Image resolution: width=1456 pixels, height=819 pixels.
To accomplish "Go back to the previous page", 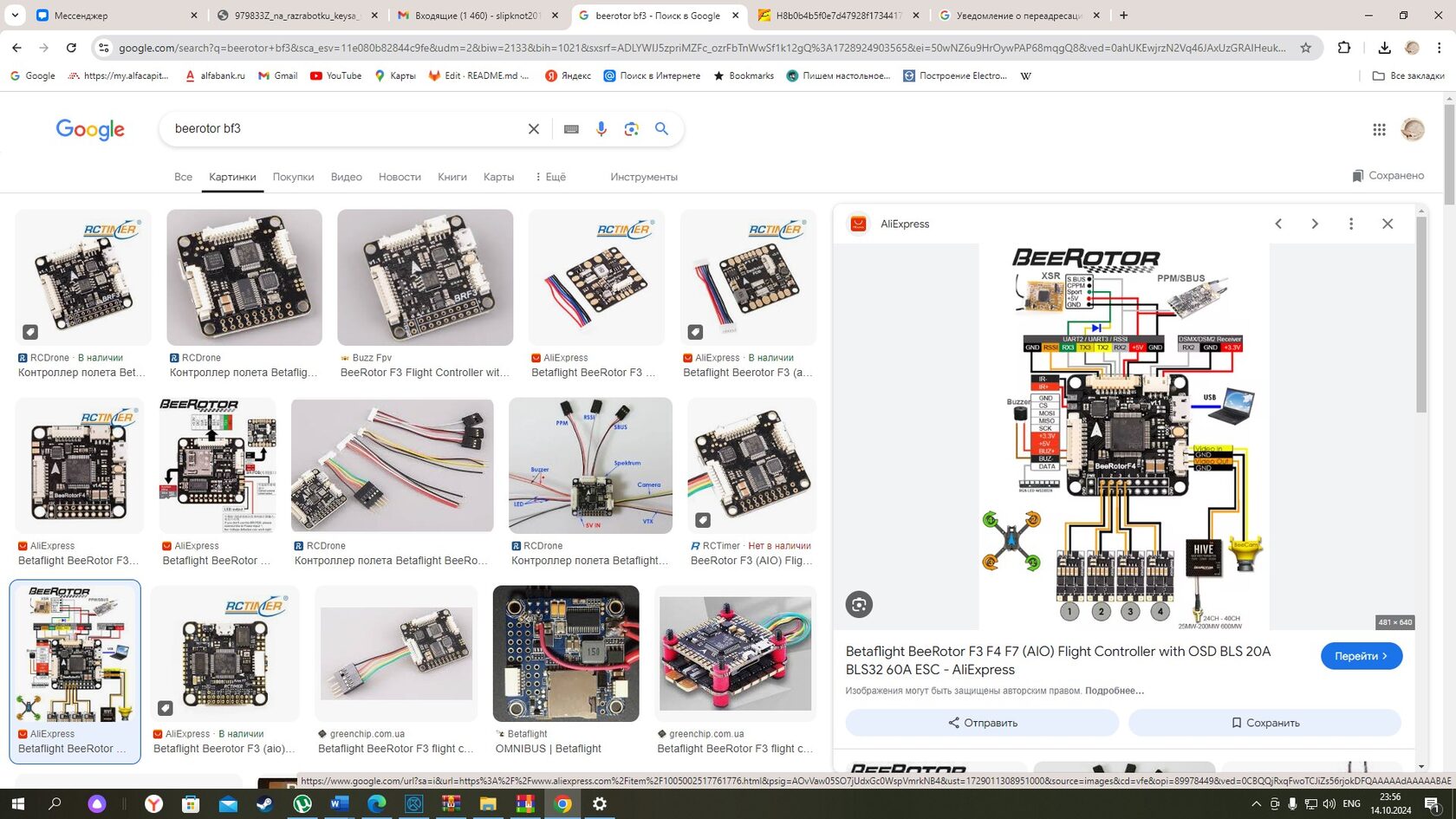I will (x=16, y=48).
